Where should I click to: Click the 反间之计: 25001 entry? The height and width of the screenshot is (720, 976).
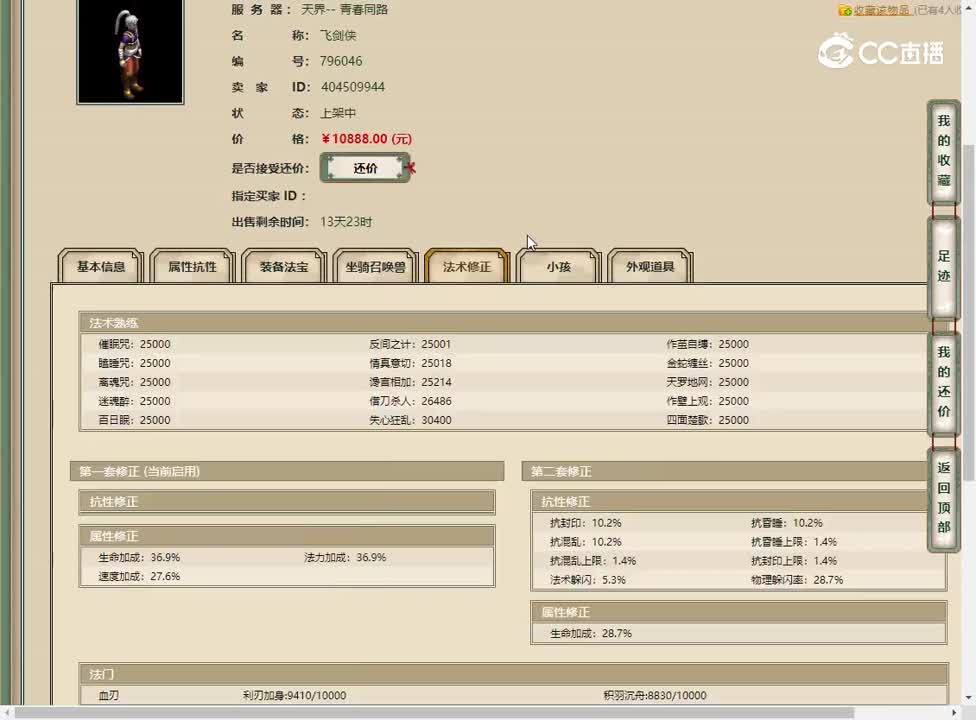(x=410, y=344)
